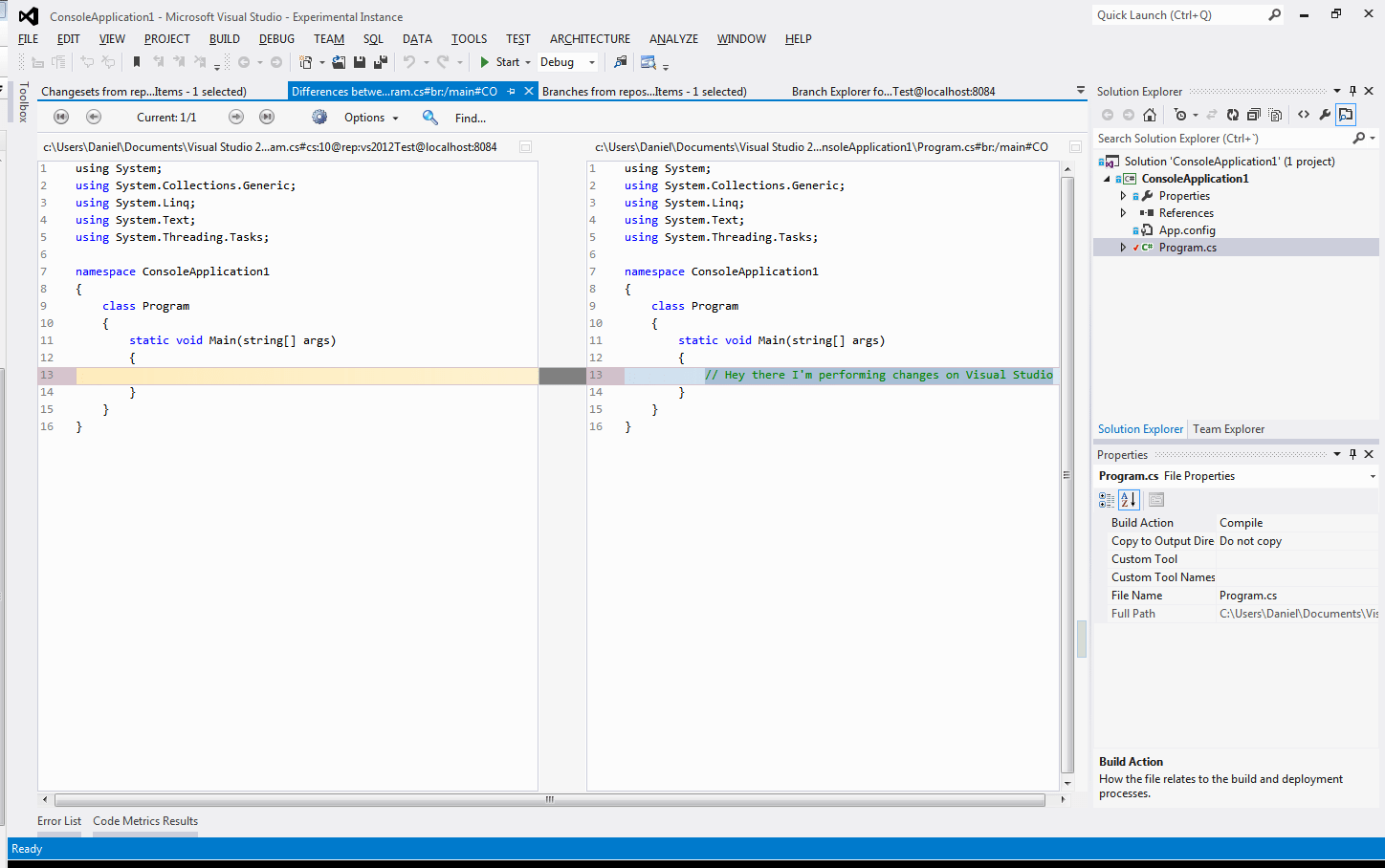Open View Code from the Solution Explorer toolbar
Screen dimensions: 1385x868
coord(1304,115)
